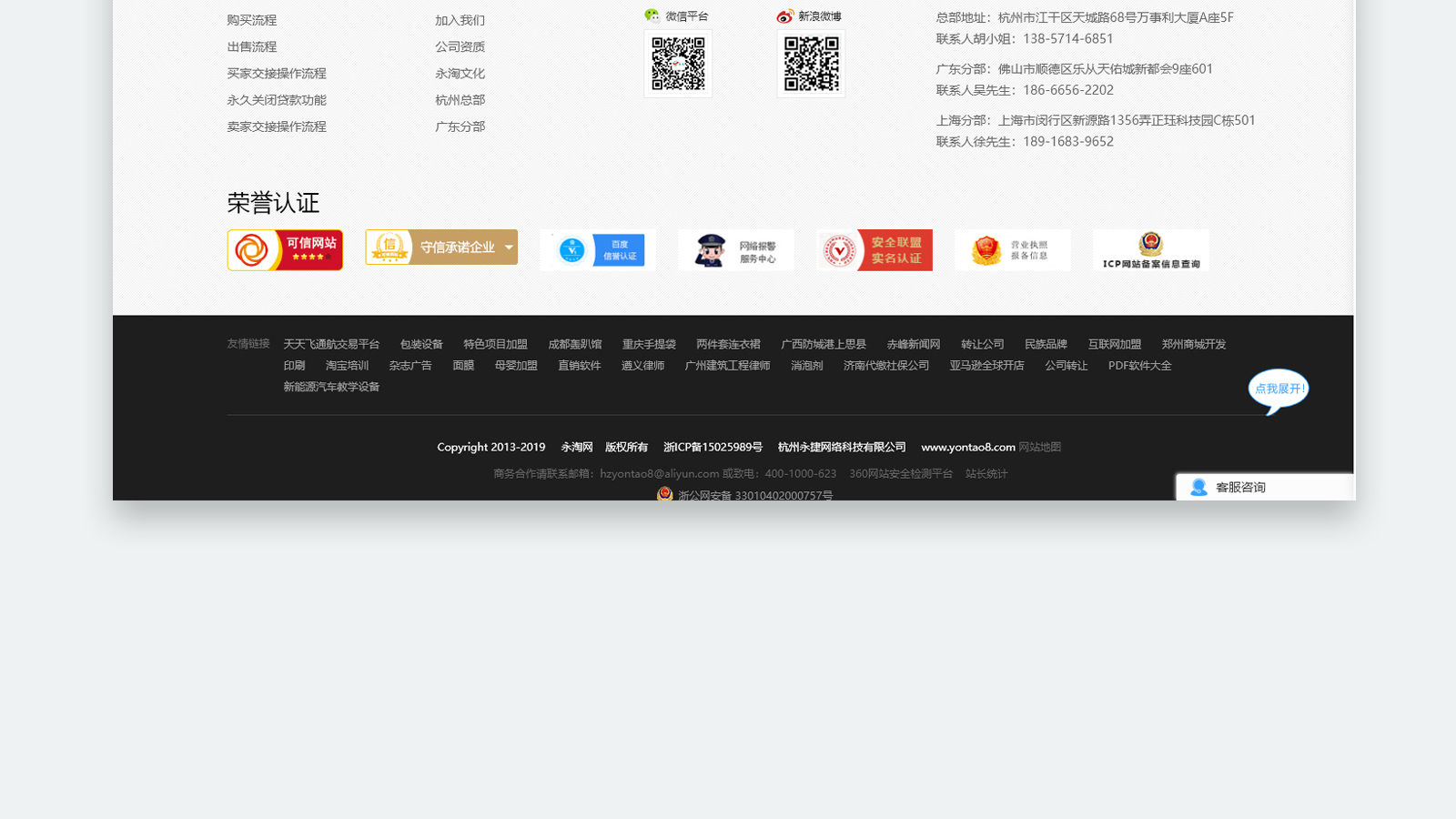
Task: Click the 网络报警服务中心 police badge
Action: point(735,250)
